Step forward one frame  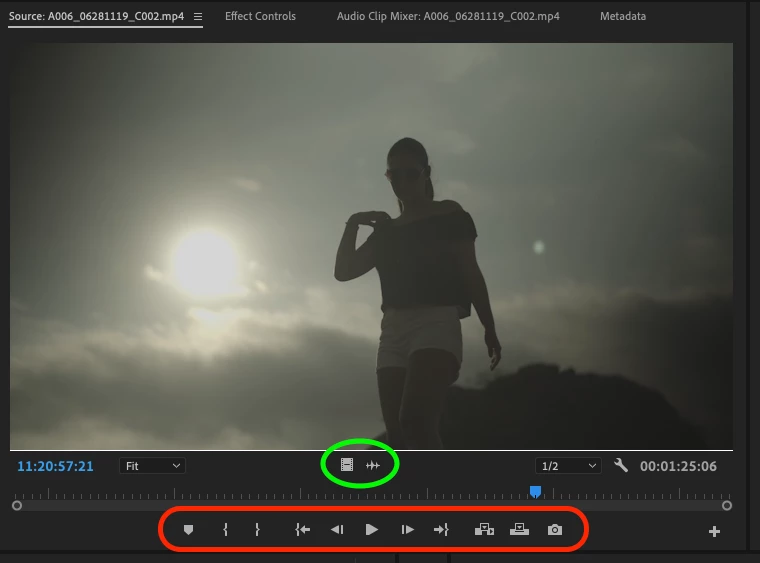pyautogui.click(x=407, y=530)
